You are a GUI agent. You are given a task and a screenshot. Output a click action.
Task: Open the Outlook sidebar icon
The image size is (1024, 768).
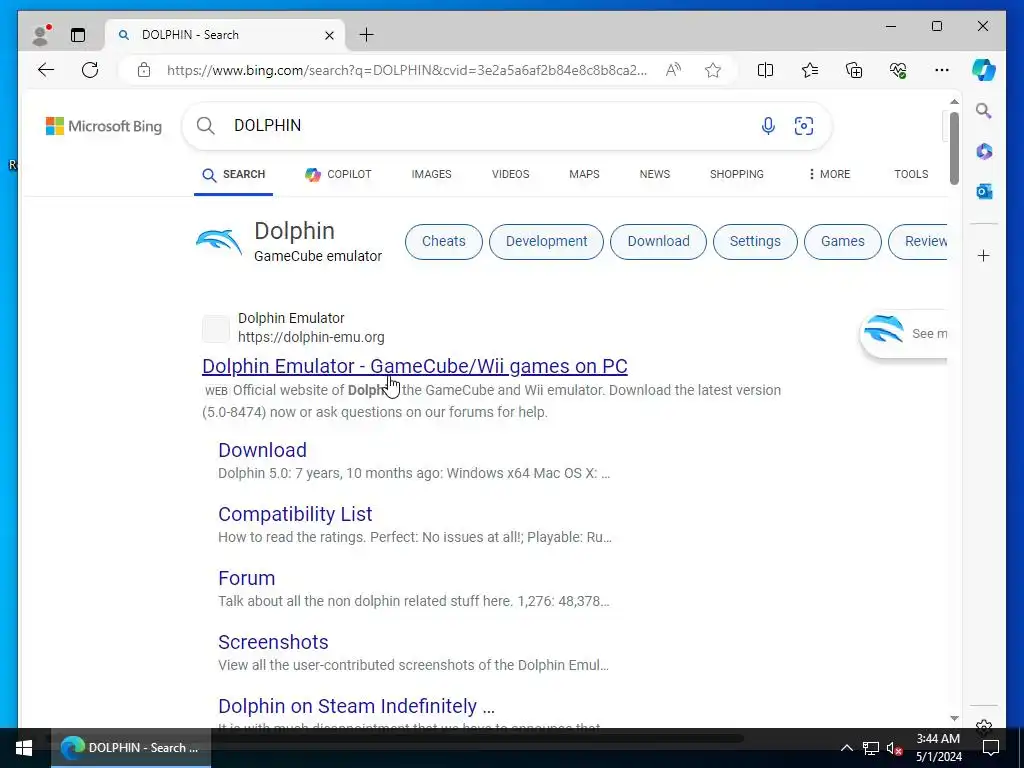[x=984, y=191]
